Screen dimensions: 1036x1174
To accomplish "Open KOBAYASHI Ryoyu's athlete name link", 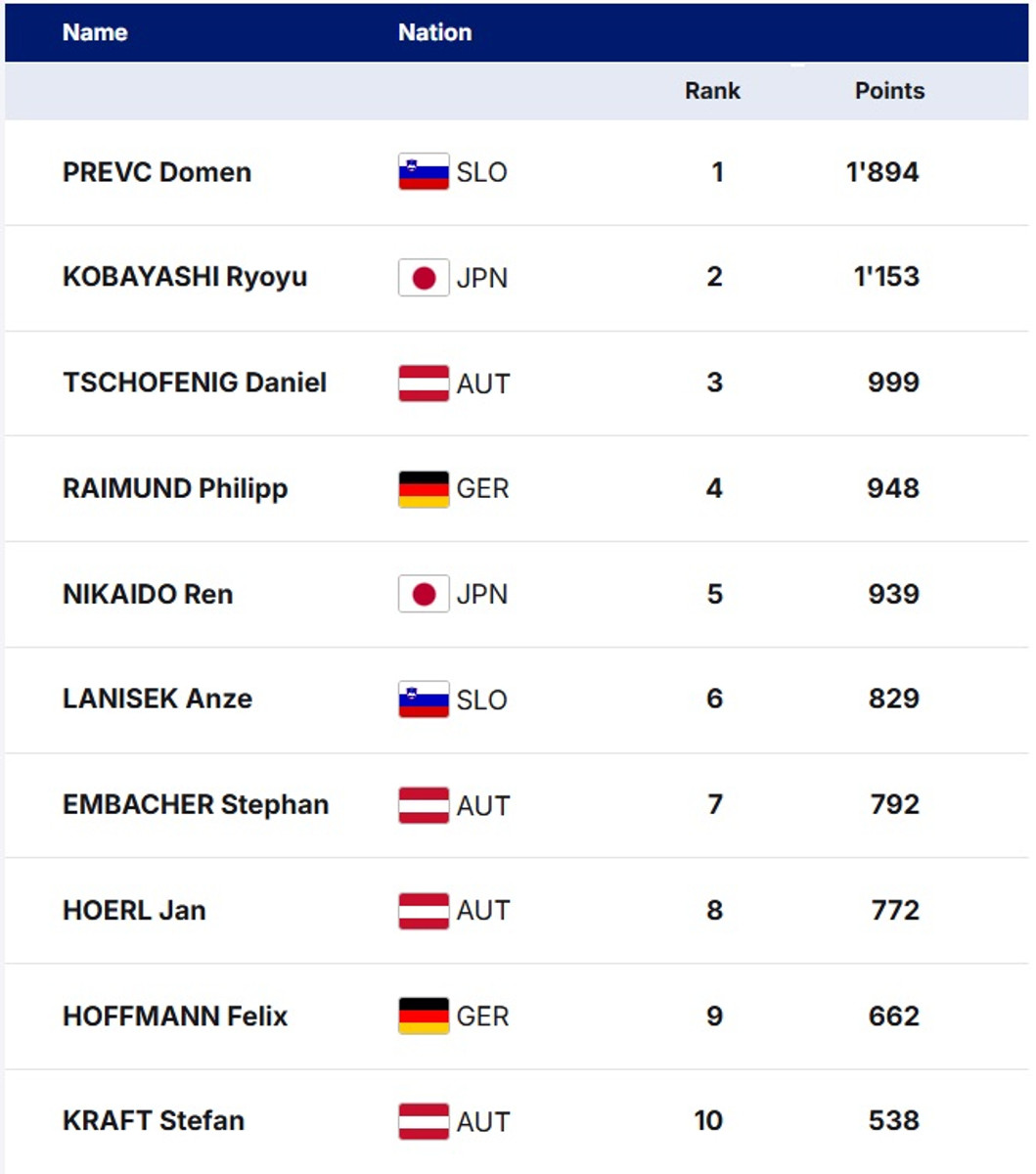I will click(185, 277).
